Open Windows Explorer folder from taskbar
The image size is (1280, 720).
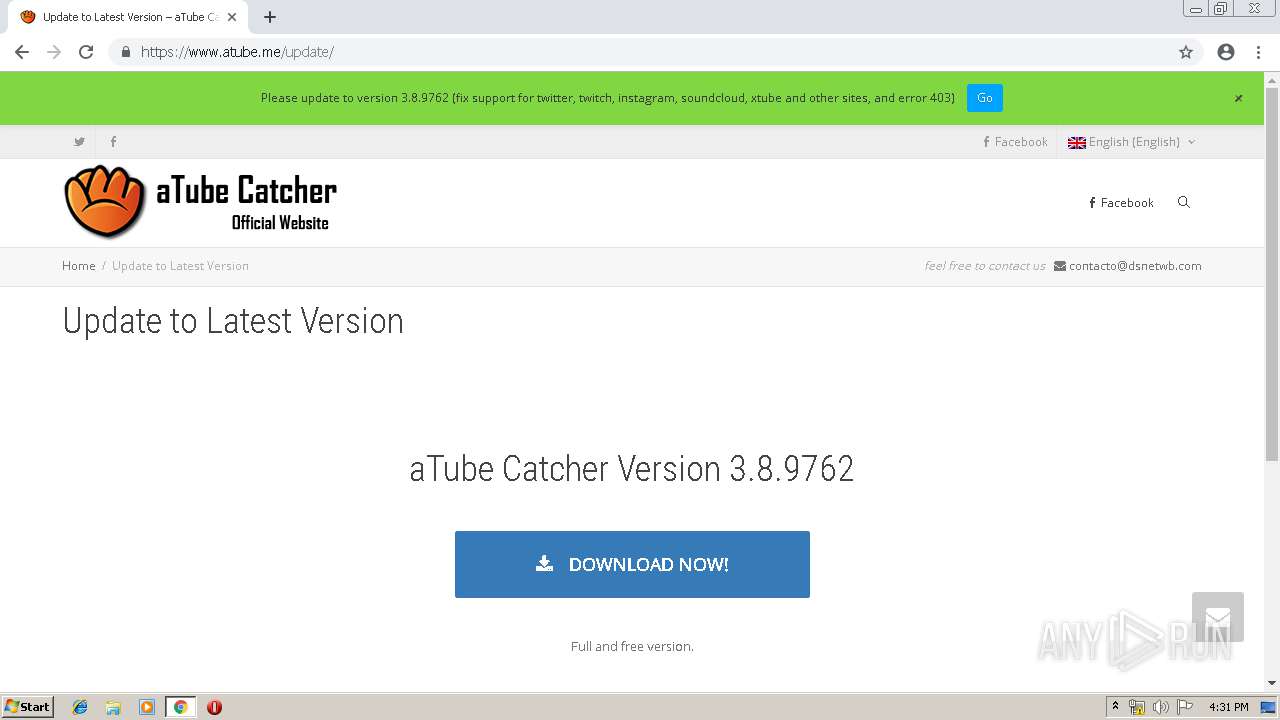113,707
